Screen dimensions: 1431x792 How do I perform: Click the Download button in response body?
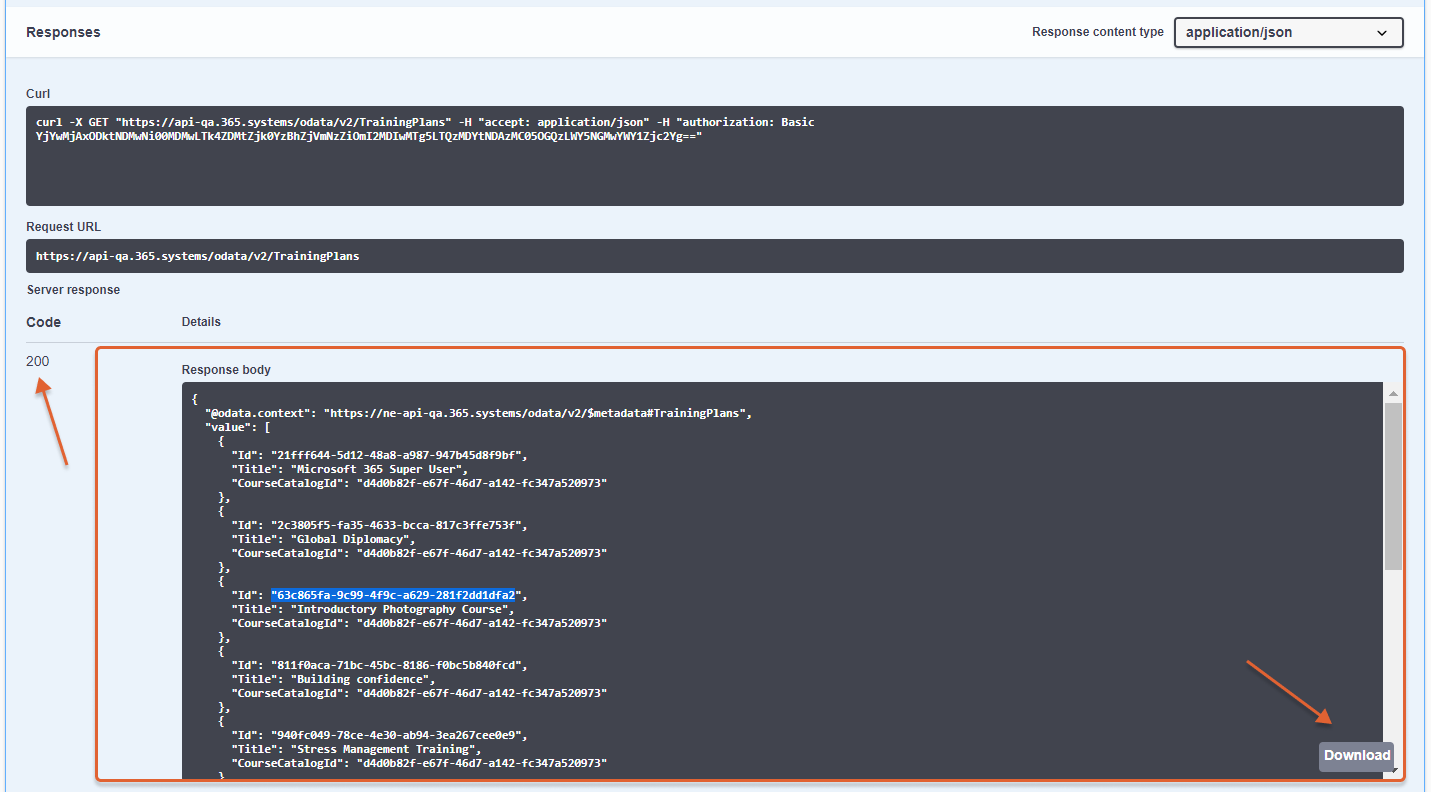(1356, 755)
